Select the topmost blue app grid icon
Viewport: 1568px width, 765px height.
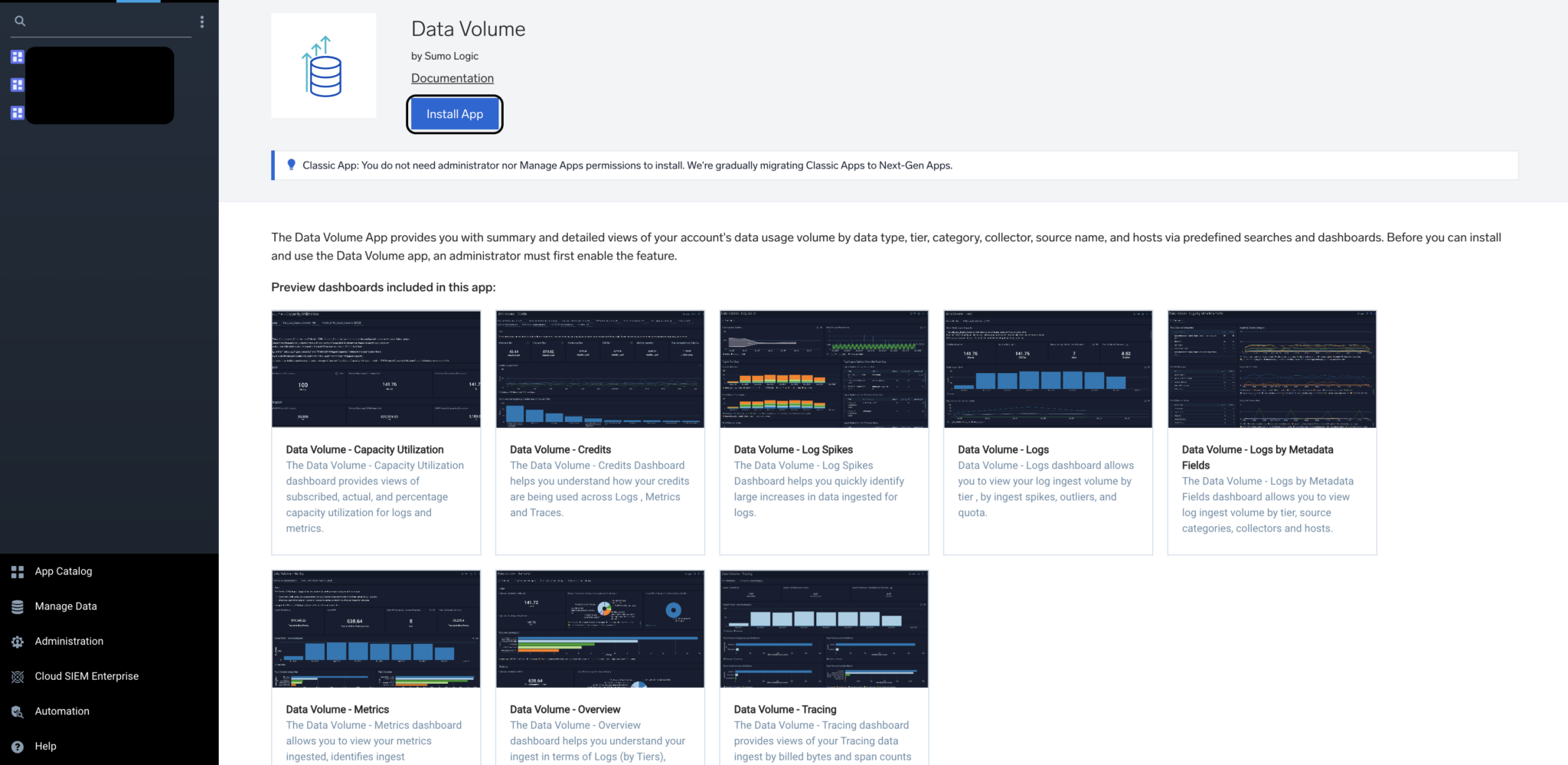tap(17, 56)
